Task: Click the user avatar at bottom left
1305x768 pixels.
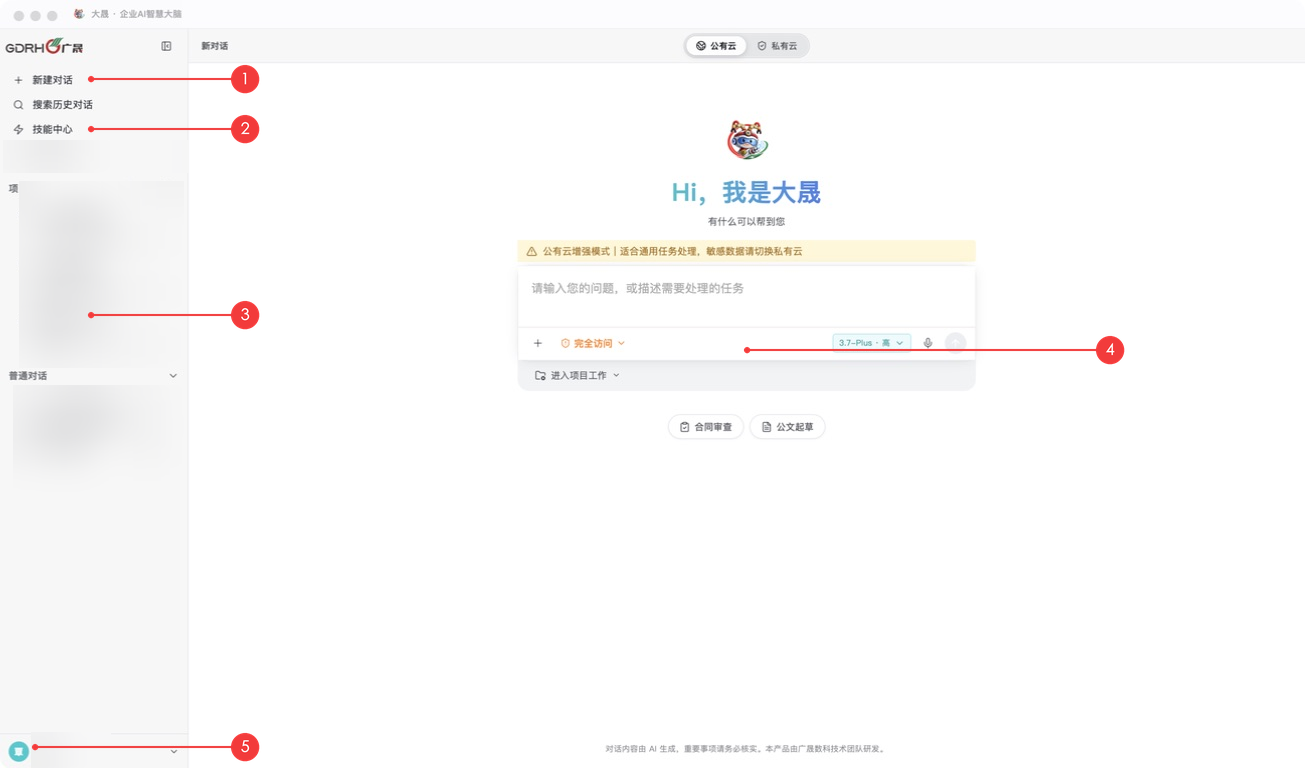Action: coord(18,751)
